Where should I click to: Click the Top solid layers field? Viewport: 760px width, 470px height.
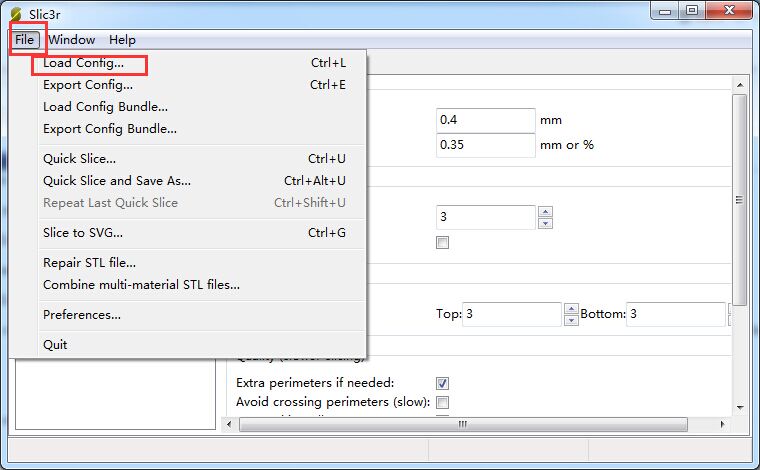coord(512,314)
